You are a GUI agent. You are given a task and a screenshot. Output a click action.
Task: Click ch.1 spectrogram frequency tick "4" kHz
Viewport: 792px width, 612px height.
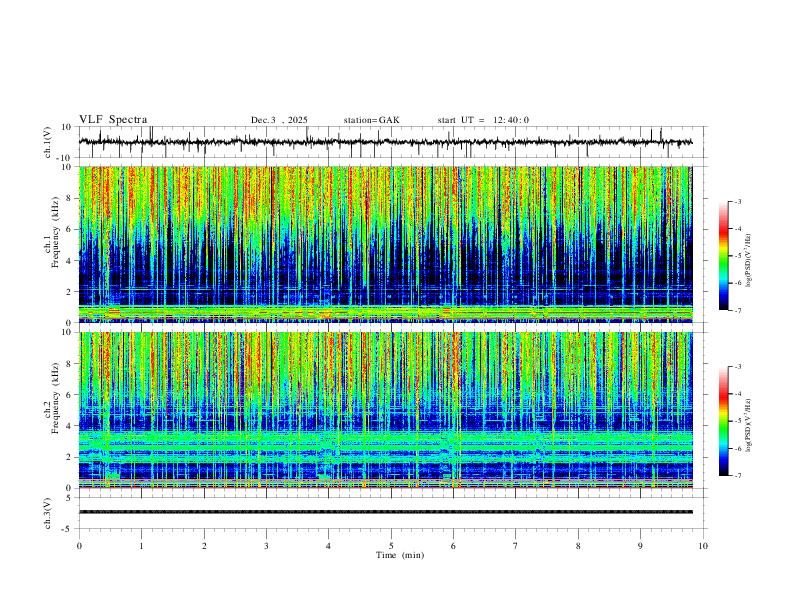(69, 261)
